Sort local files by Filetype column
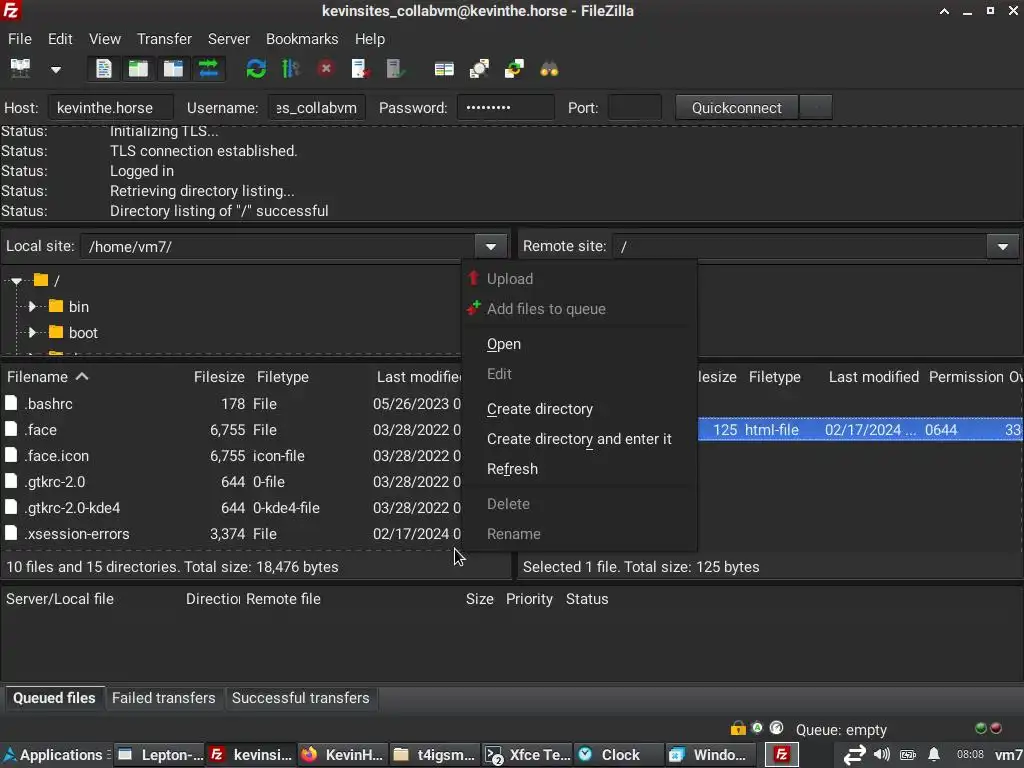 point(282,377)
